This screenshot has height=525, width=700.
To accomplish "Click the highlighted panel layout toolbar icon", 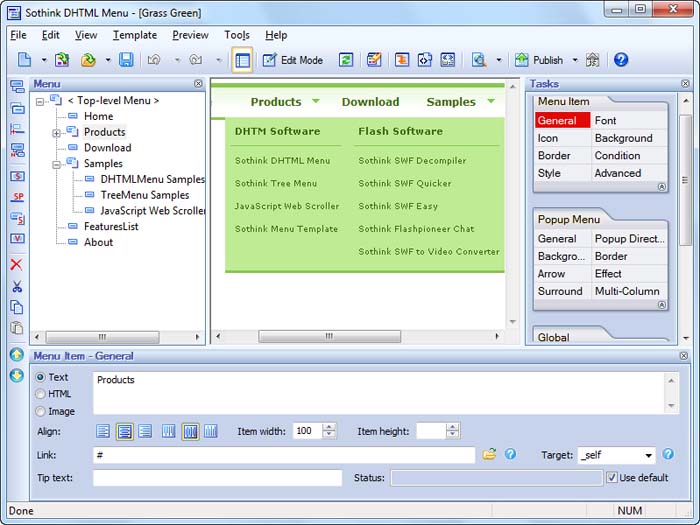I will point(242,60).
